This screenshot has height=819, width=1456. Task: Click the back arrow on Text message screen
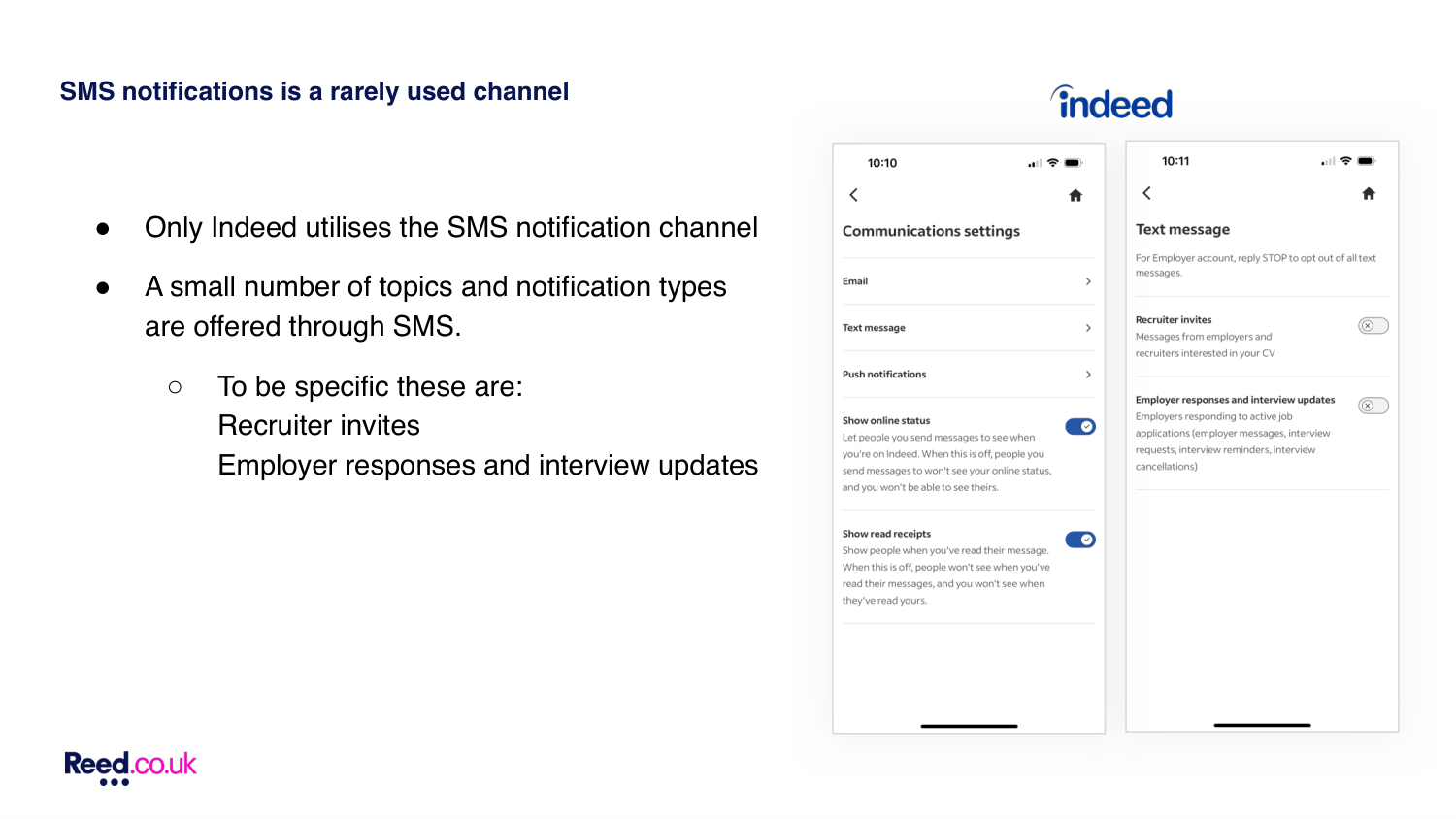(x=1146, y=193)
